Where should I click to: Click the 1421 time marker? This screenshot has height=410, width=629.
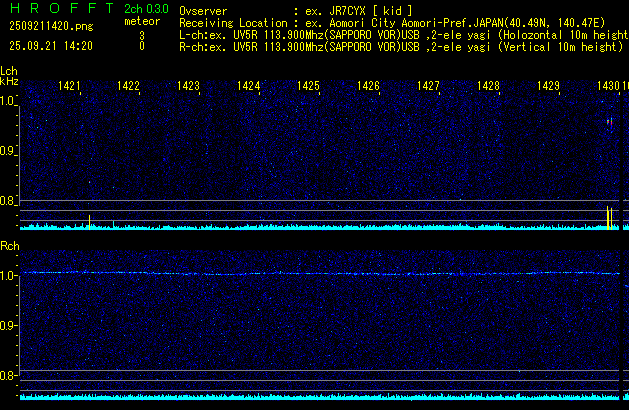70,87
